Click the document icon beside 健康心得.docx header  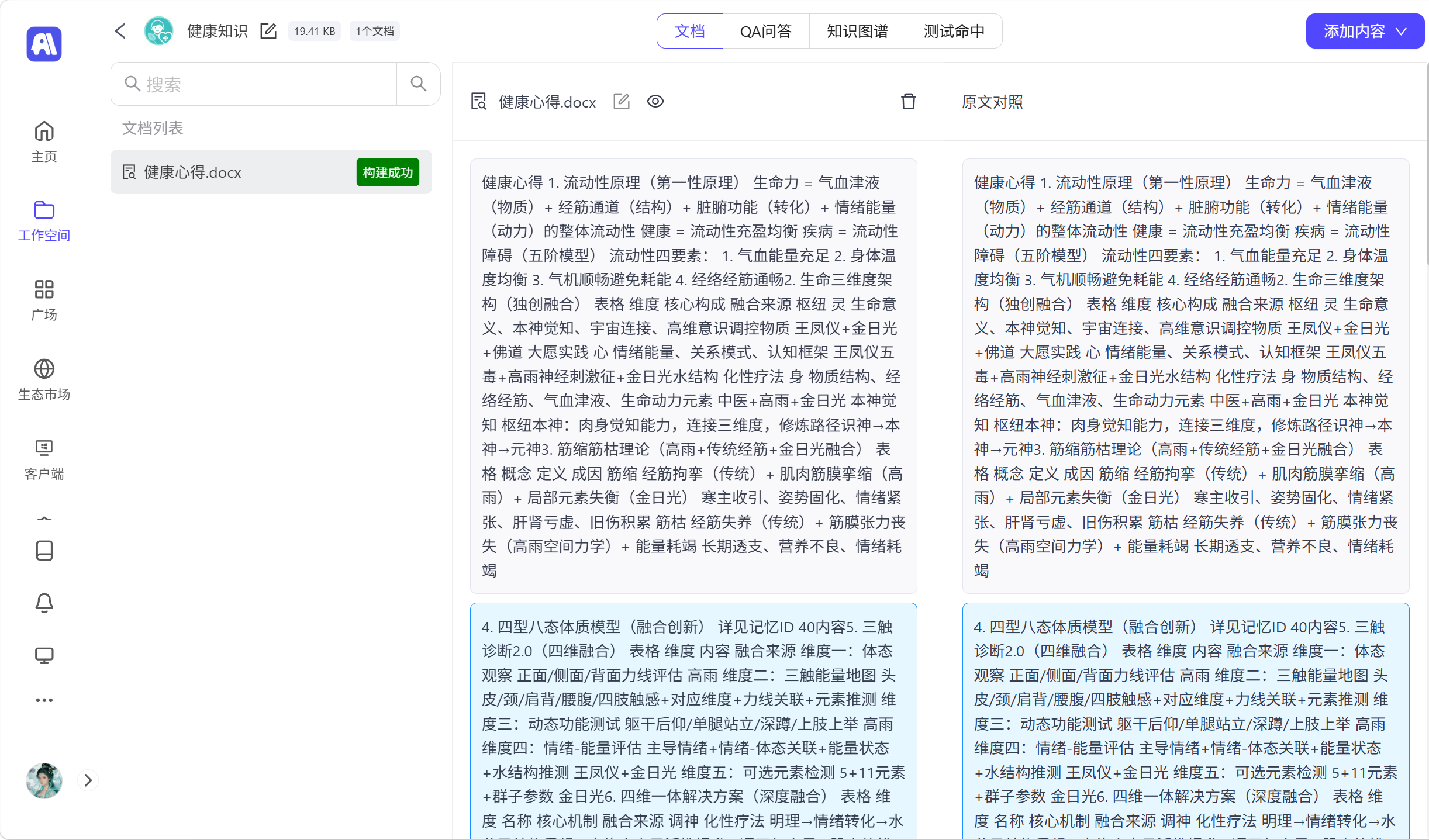479,101
